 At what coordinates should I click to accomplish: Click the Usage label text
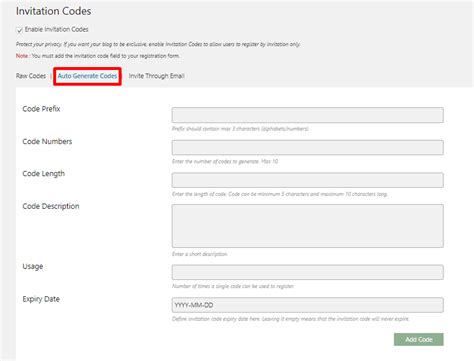click(x=33, y=266)
